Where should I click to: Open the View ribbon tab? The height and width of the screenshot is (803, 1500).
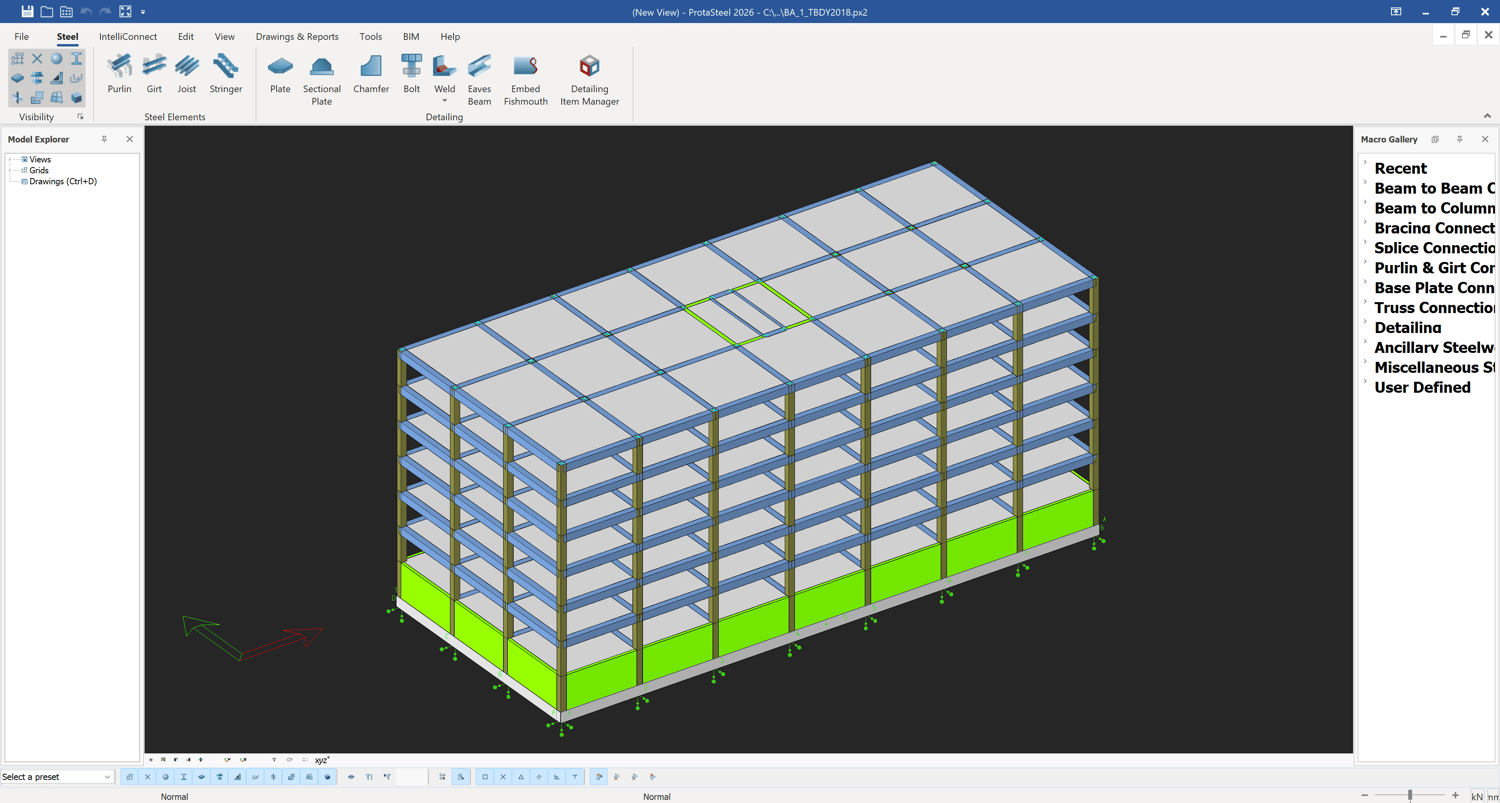point(225,37)
